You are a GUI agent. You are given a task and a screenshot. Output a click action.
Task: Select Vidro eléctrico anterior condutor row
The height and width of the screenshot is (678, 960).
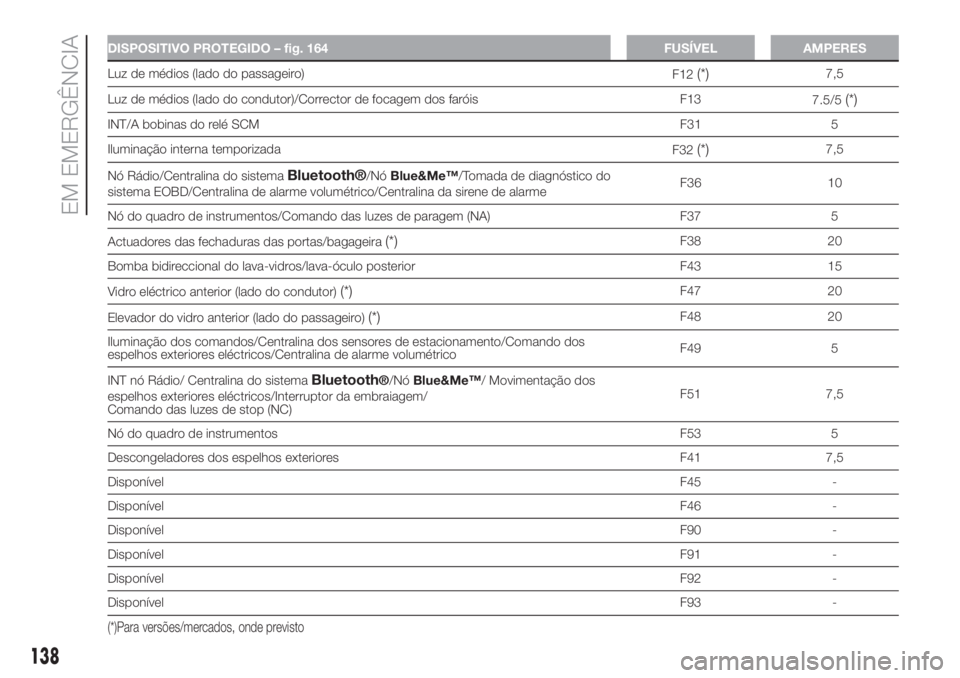tap(503, 292)
